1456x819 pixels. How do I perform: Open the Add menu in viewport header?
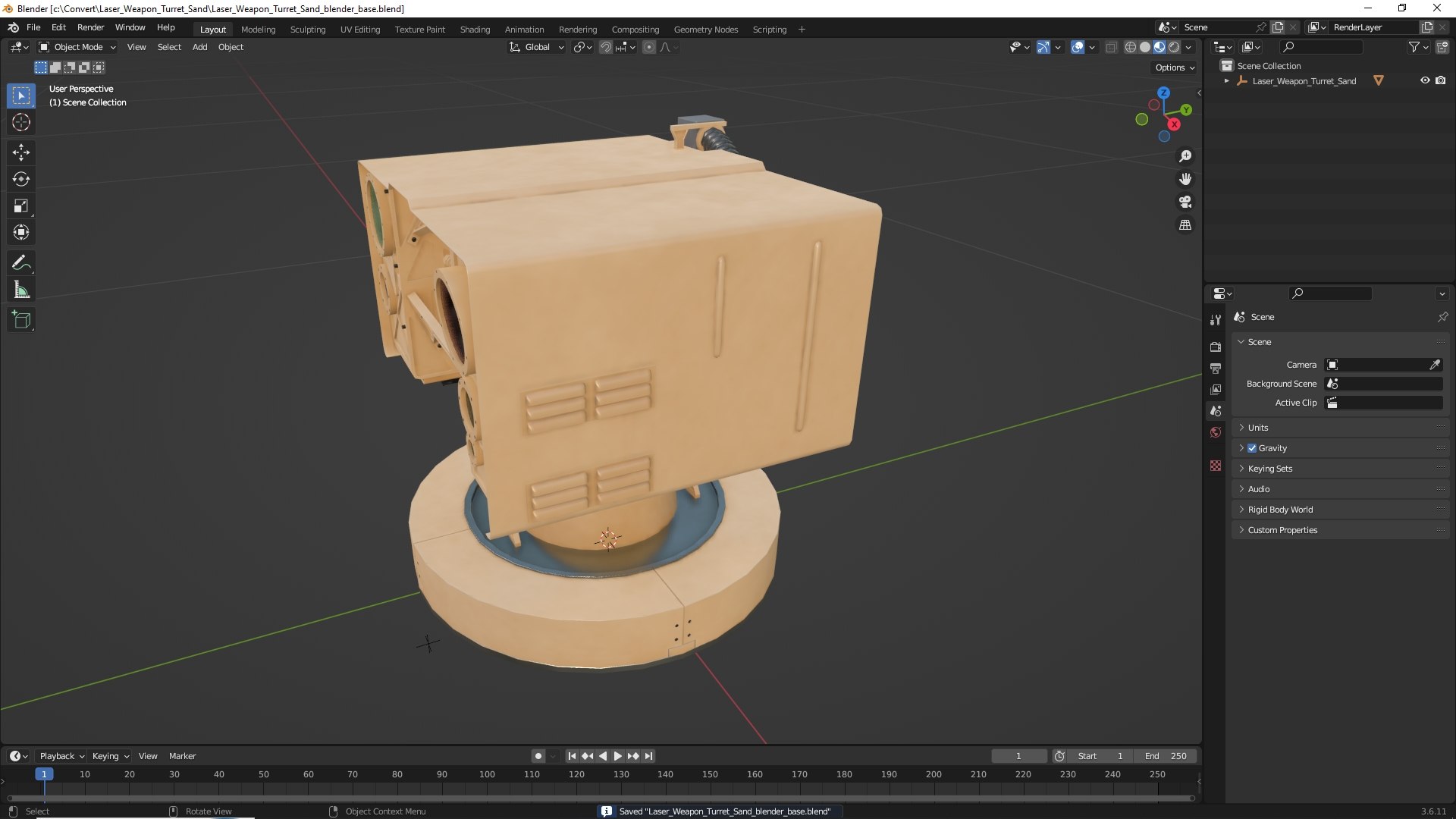(199, 47)
